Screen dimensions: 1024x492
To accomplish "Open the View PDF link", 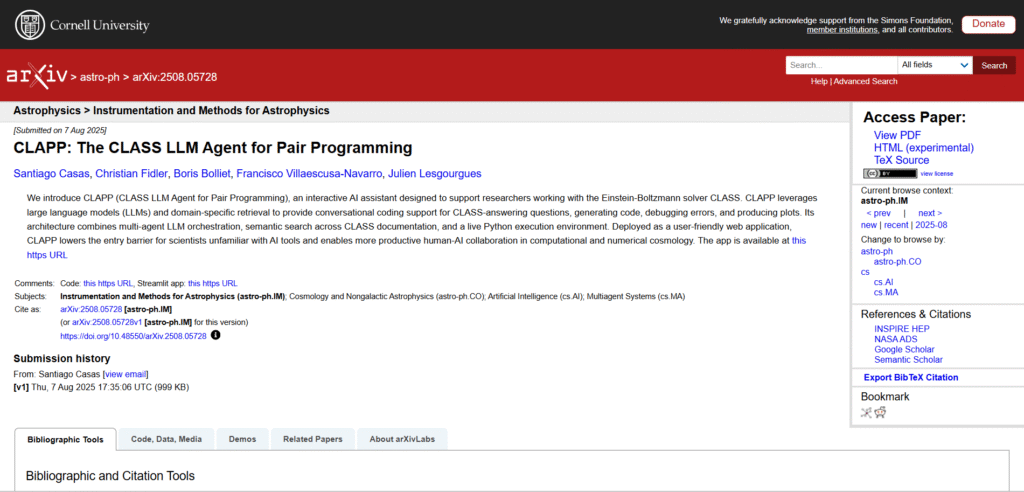I will [897, 135].
